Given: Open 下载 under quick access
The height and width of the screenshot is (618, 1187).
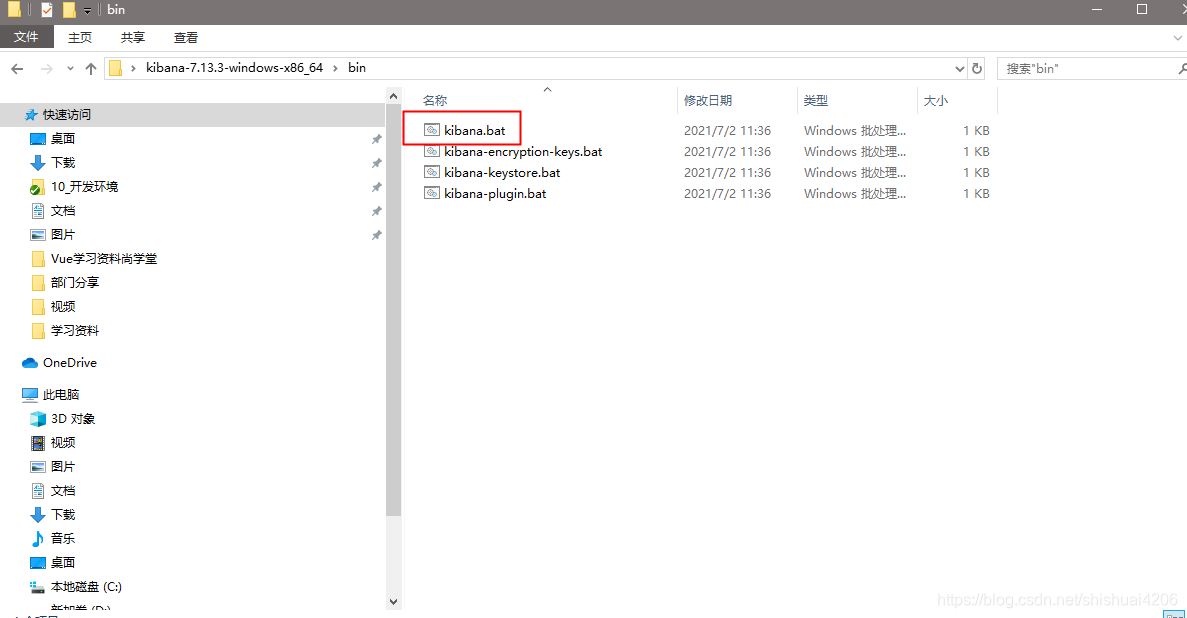Looking at the screenshot, I should [x=63, y=163].
